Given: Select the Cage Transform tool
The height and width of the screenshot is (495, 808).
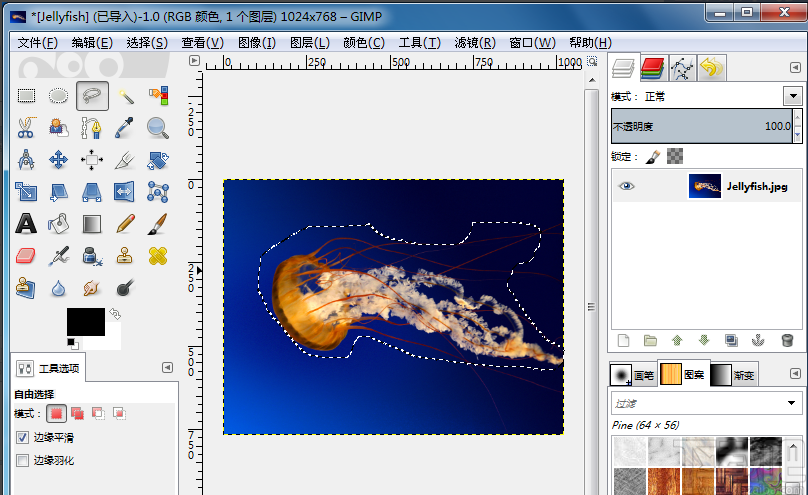Looking at the screenshot, I should (x=158, y=192).
